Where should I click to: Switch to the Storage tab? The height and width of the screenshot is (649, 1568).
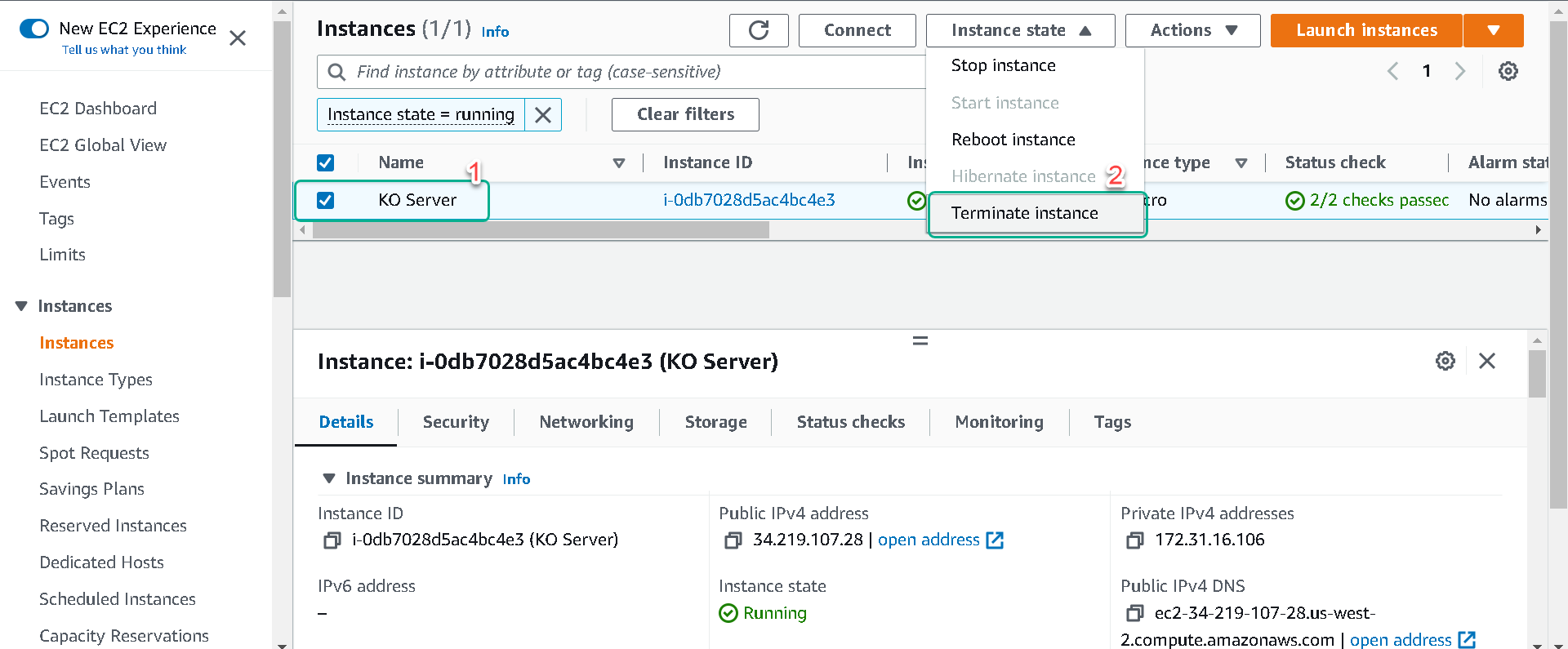pos(715,422)
